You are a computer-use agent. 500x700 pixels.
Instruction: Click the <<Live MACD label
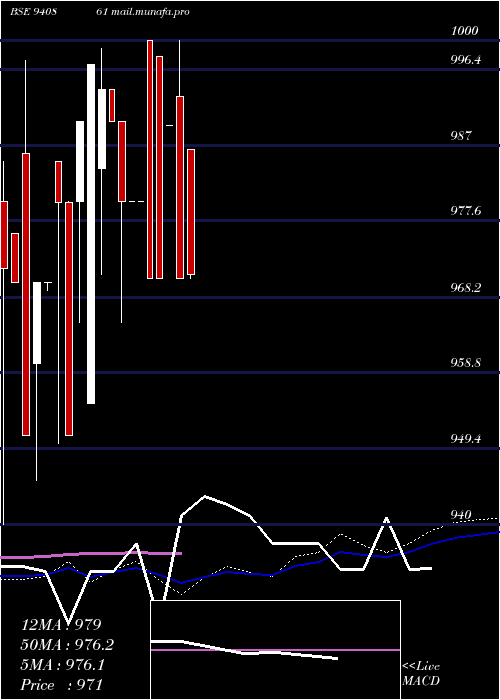click(x=421, y=674)
